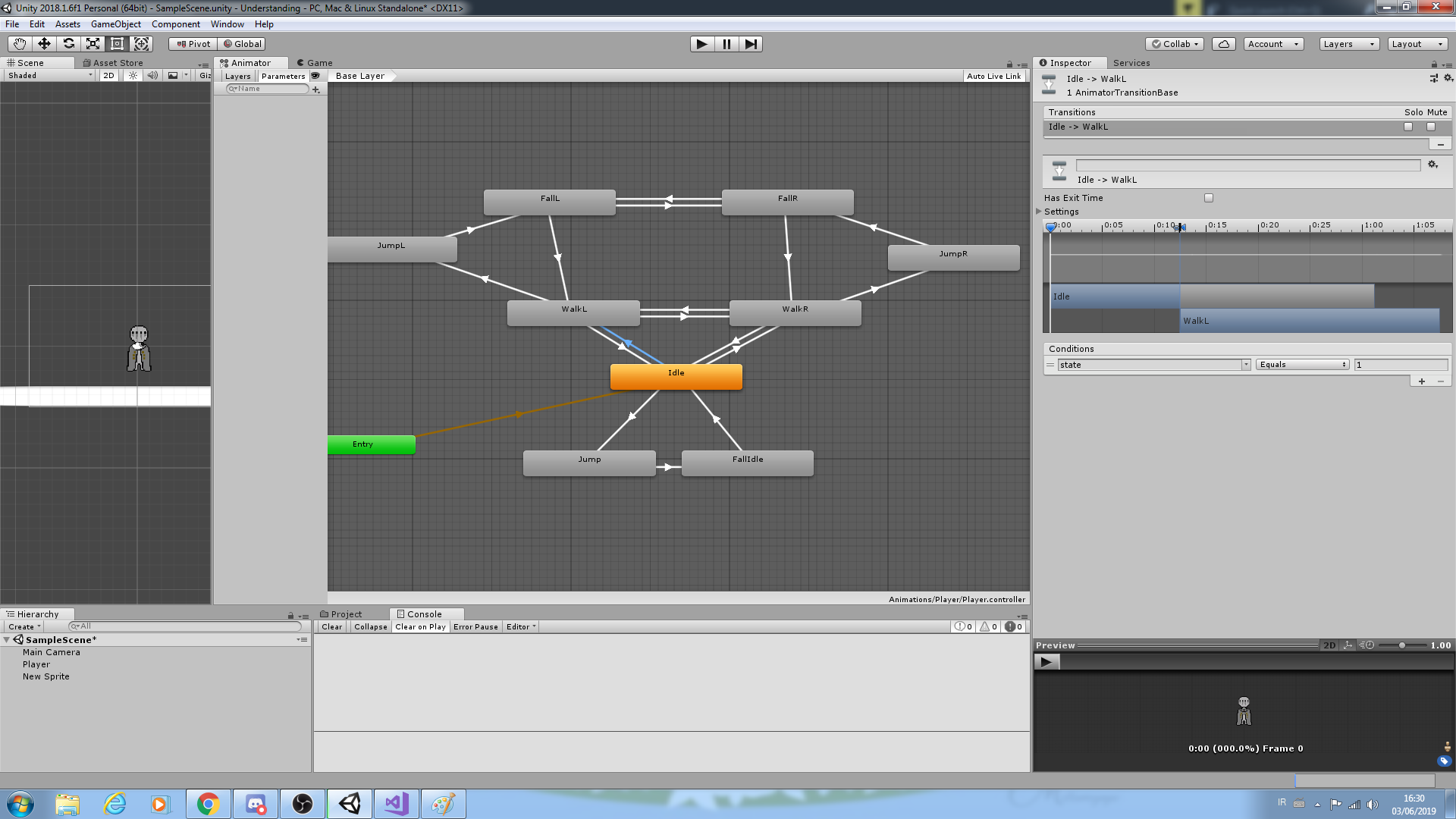Open the Inspector preset sliders icon
This screenshot has height=819, width=1456.
tap(1433, 78)
